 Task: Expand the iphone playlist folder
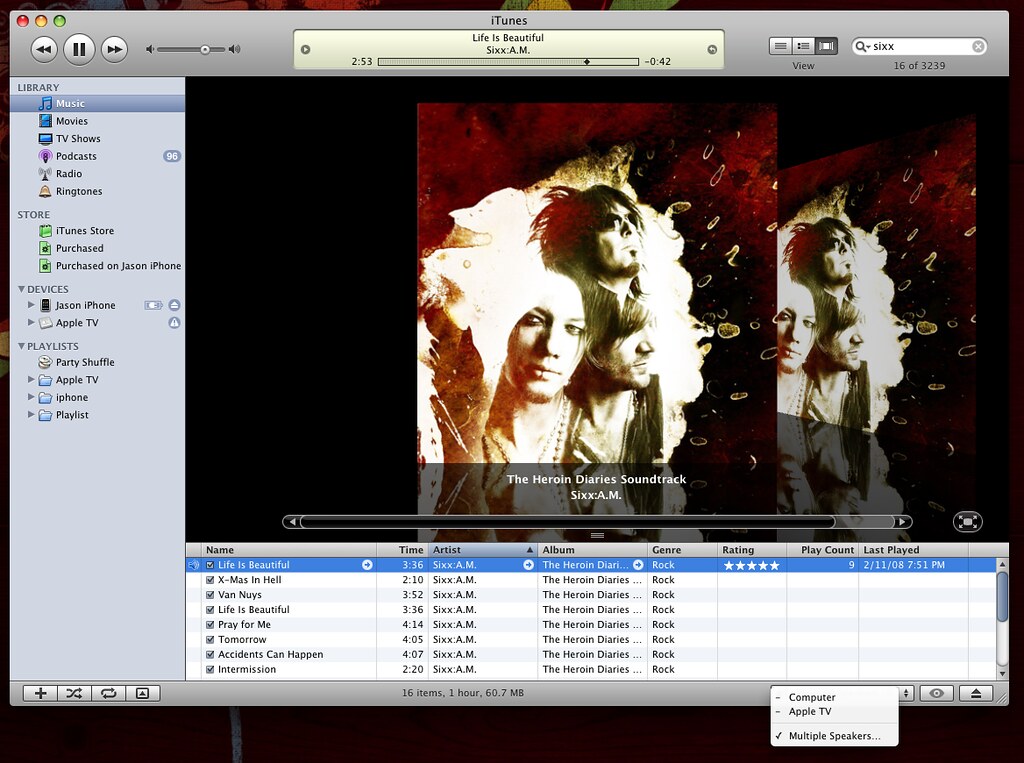point(31,397)
